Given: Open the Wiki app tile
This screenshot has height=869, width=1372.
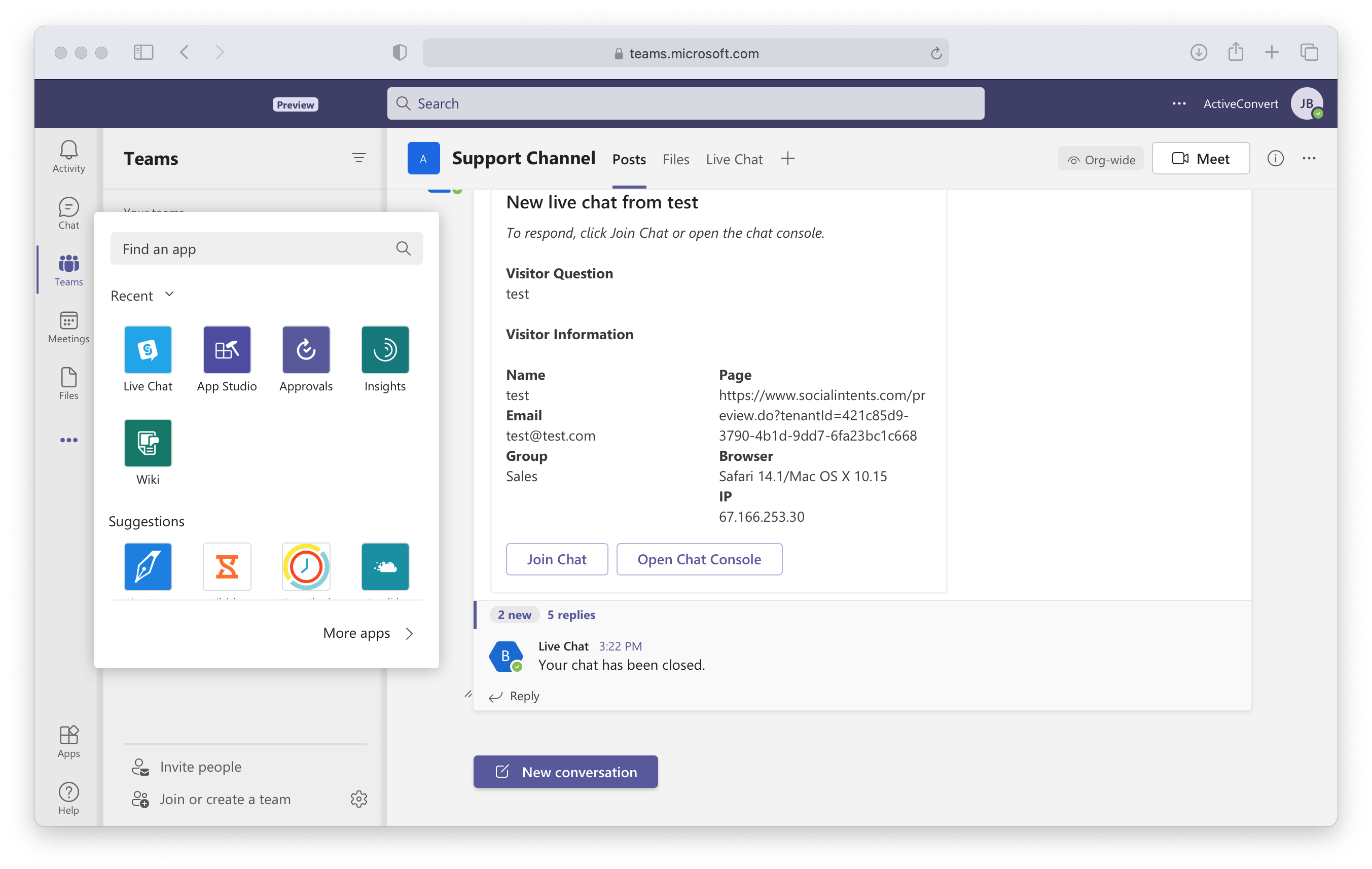Looking at the screenshot, I should pos(148,443).
